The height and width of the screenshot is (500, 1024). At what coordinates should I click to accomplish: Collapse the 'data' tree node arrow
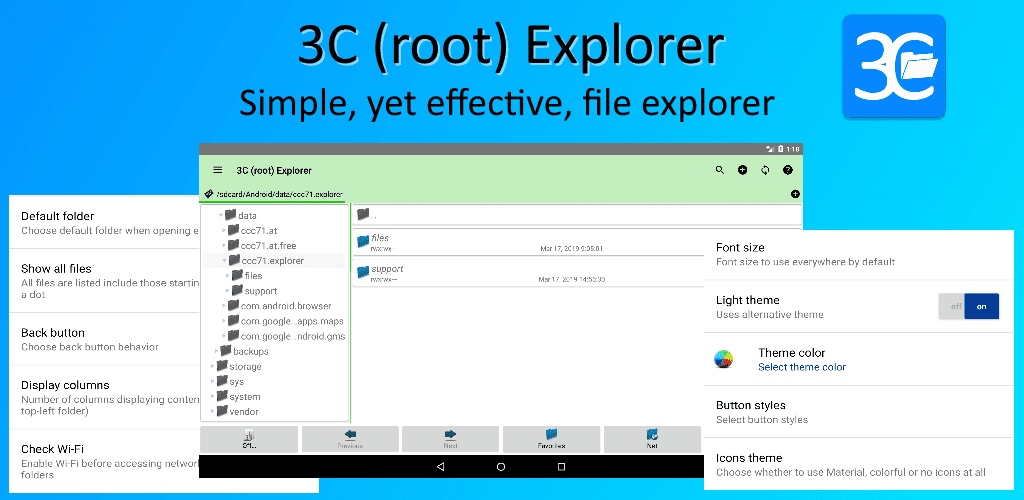tap(220, 215)
